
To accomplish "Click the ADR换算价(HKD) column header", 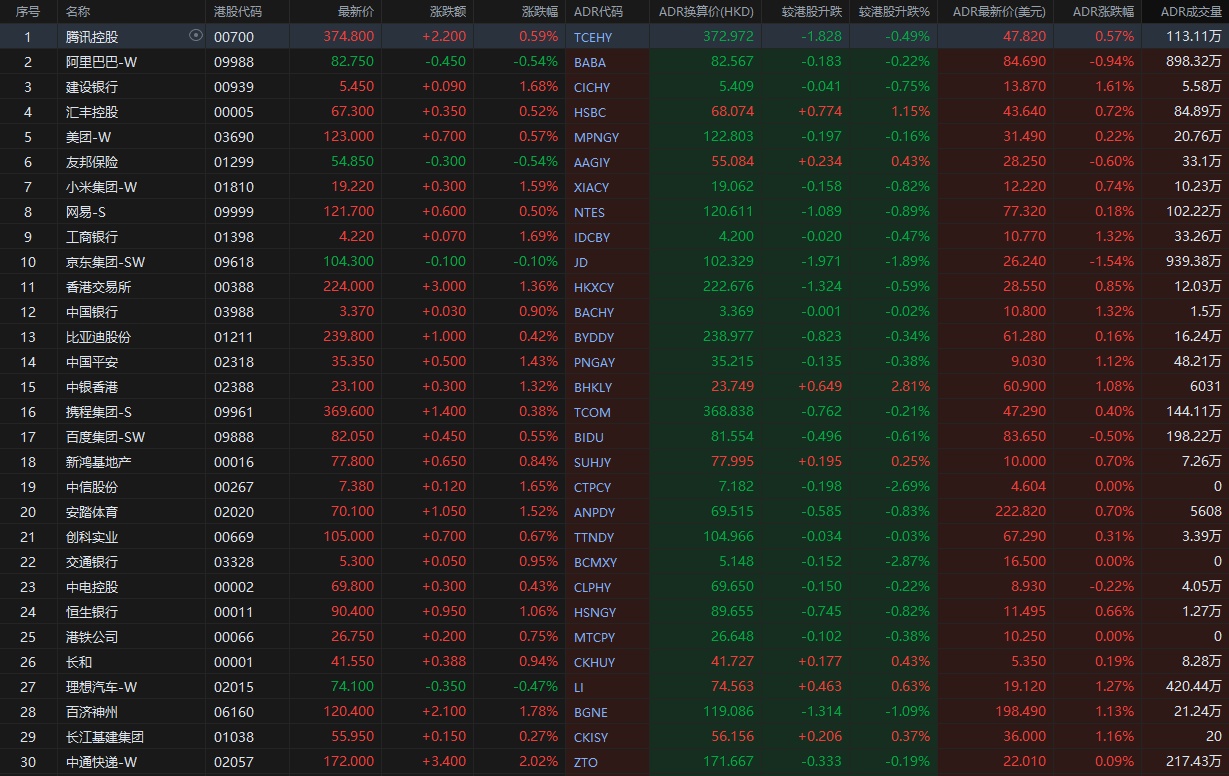I will 706,12.
